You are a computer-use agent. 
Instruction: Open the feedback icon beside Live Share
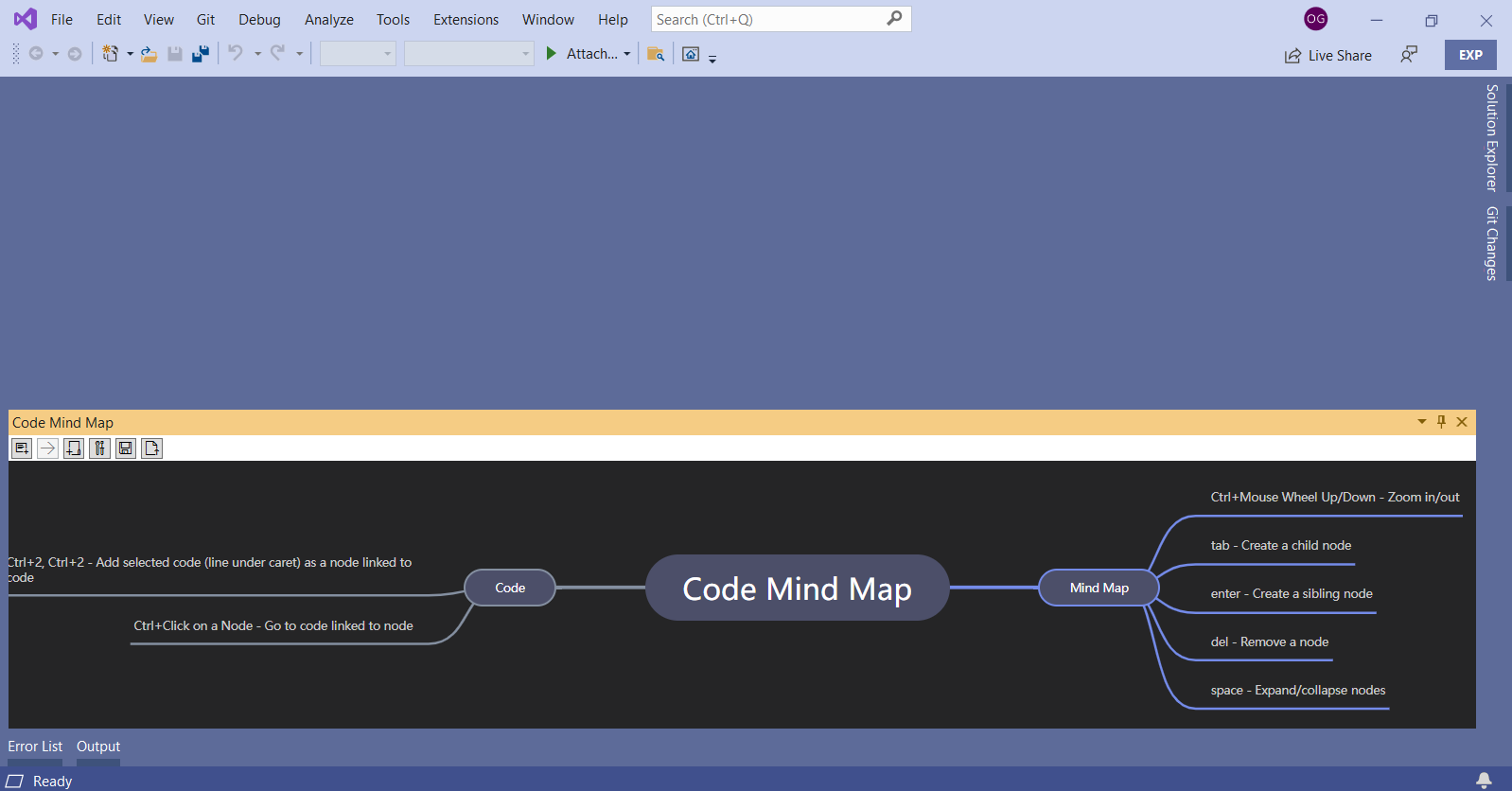pos(1409,55)
